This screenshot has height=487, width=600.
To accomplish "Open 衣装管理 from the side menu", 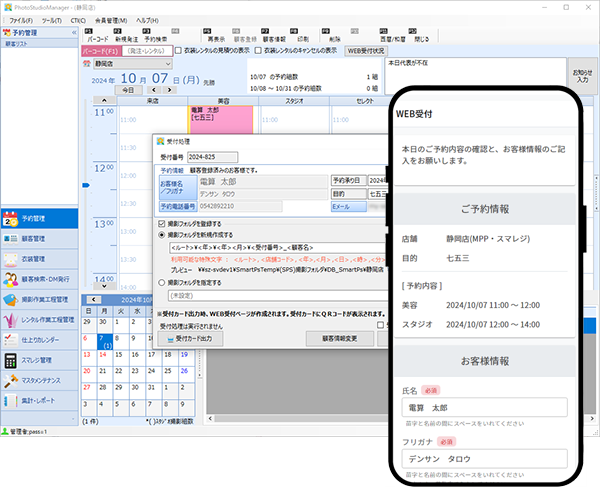I will tap(38, 258).
